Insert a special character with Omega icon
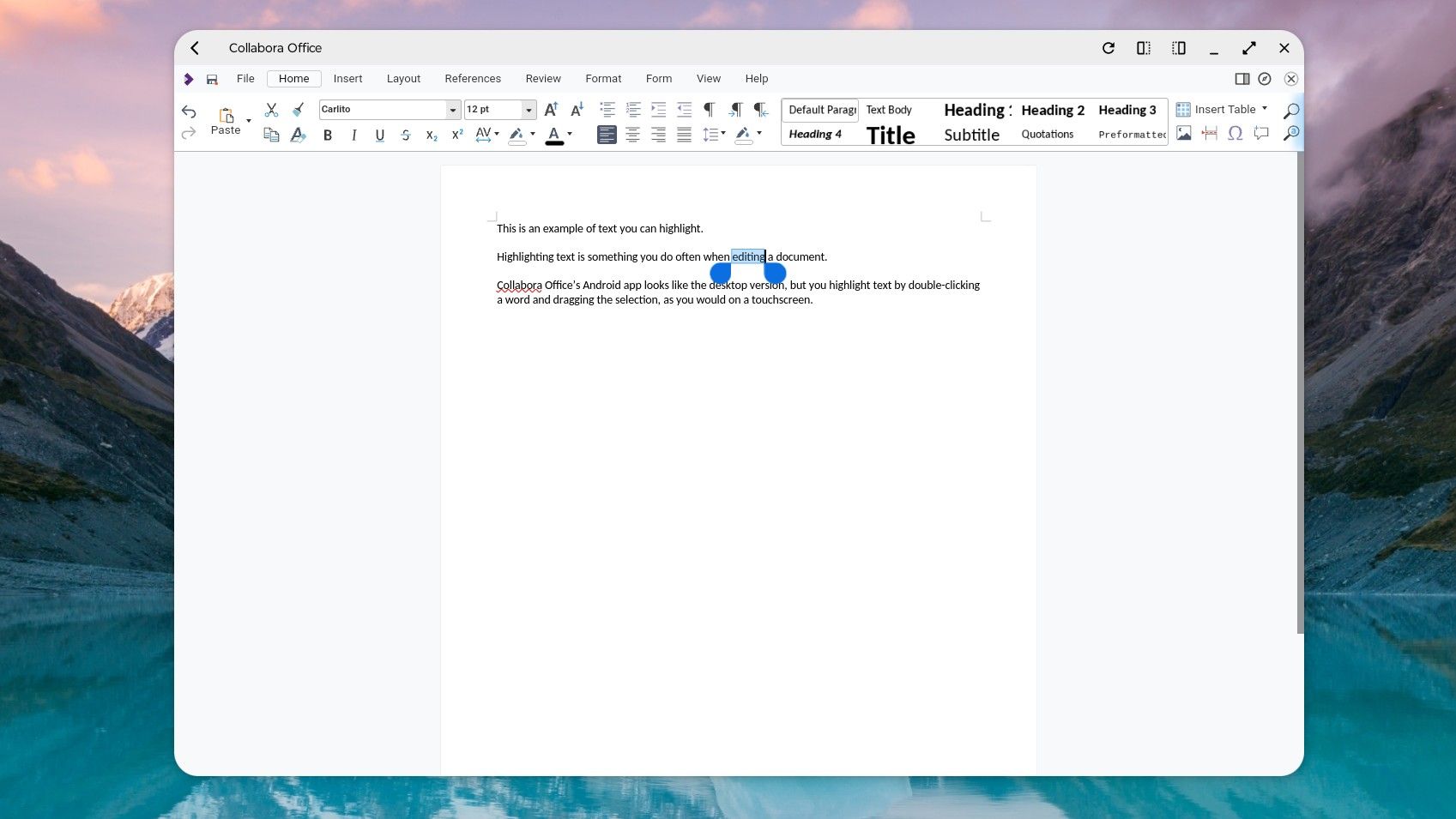The height and width of the screenshot is (819, 1456). [x=1235, y=134]
